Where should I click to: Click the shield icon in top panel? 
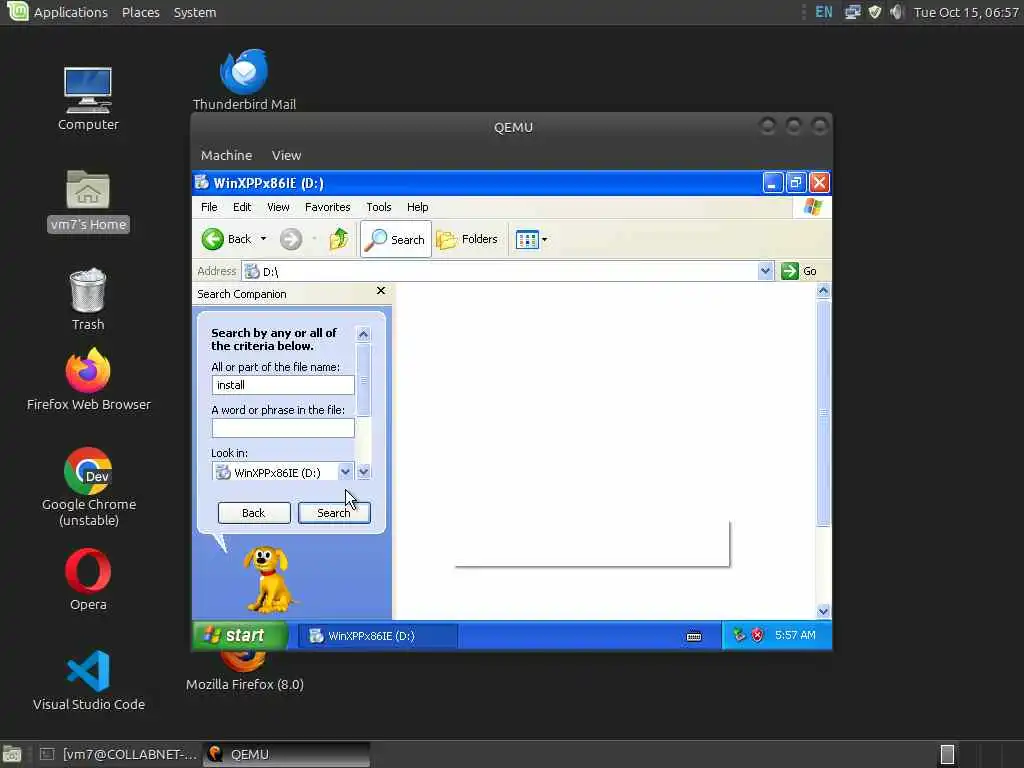pyautogui.click(x=874, y=12)
